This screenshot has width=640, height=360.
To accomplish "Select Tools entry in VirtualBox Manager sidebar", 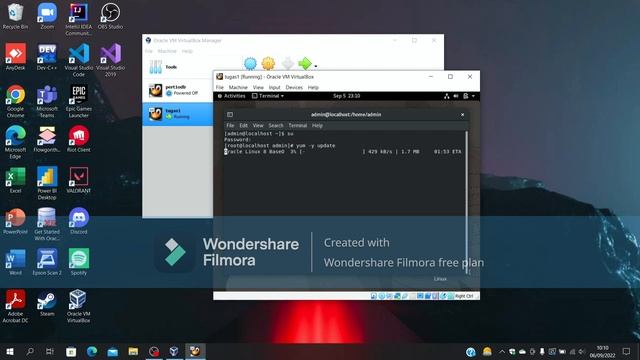I will (x=178, y=67).
